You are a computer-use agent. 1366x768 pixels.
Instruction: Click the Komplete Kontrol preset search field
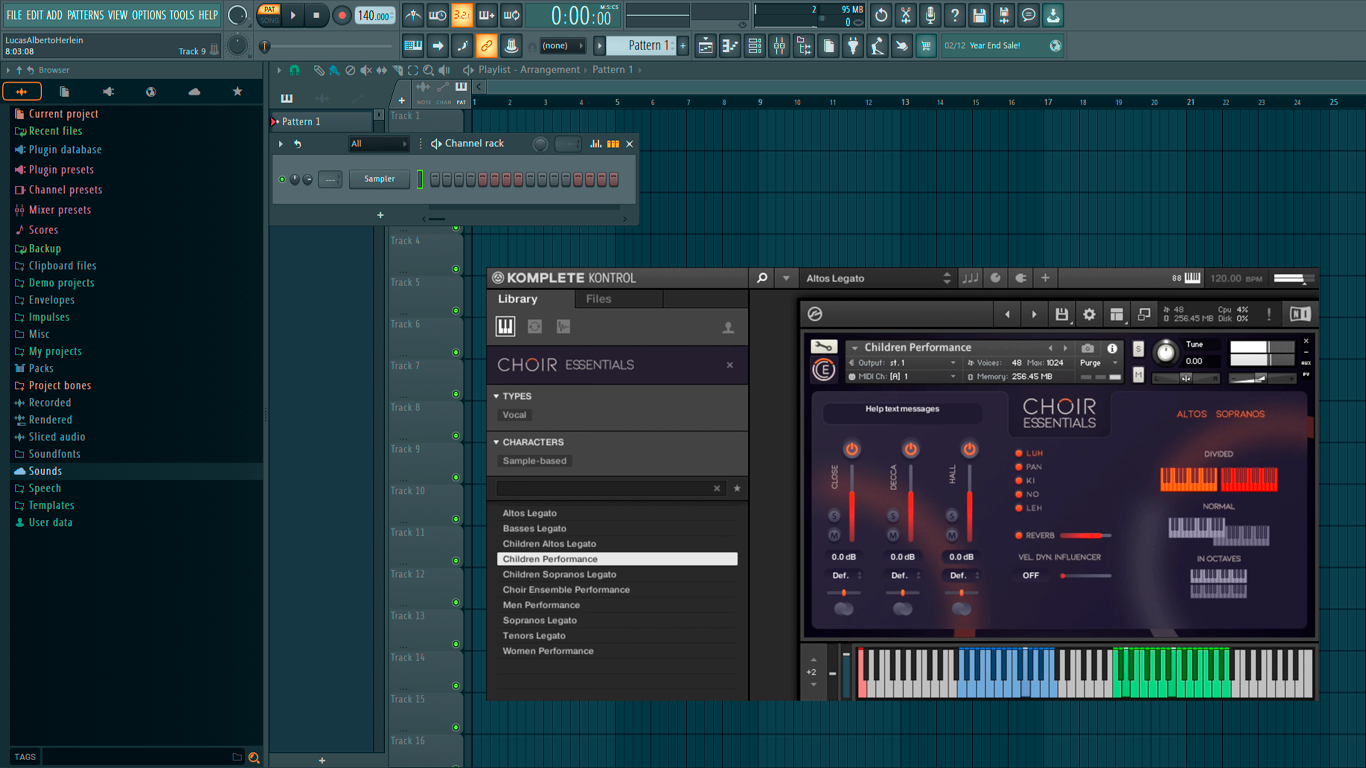point(610,488)
